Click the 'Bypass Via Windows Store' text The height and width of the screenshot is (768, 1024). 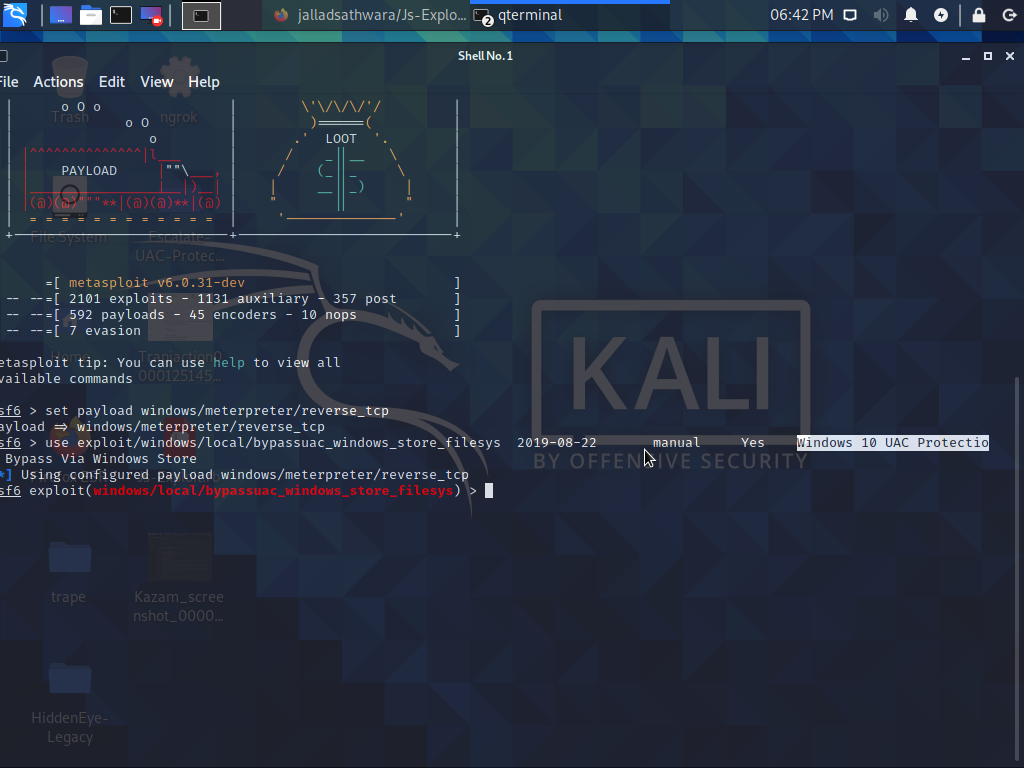tap(101, 458)
